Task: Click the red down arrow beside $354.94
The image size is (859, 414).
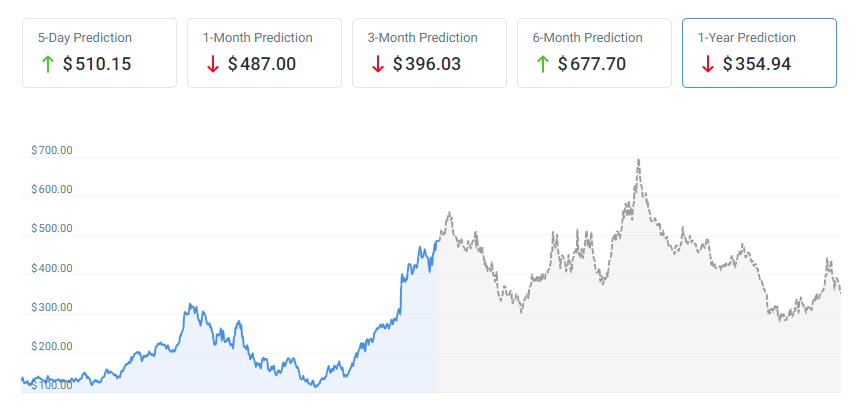Action: [707, 64]
